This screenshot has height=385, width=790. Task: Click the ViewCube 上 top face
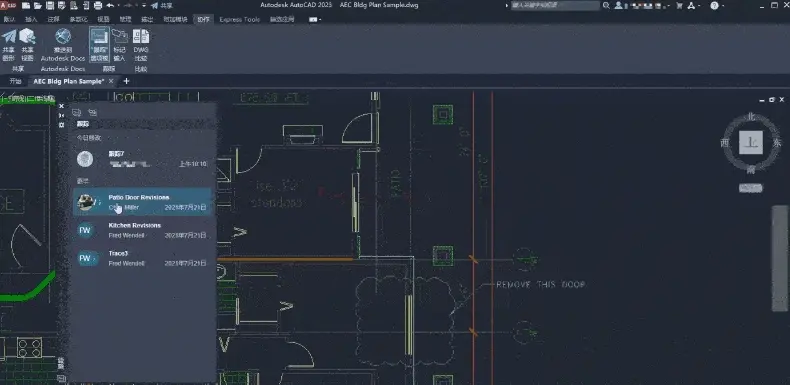point(751,143)
